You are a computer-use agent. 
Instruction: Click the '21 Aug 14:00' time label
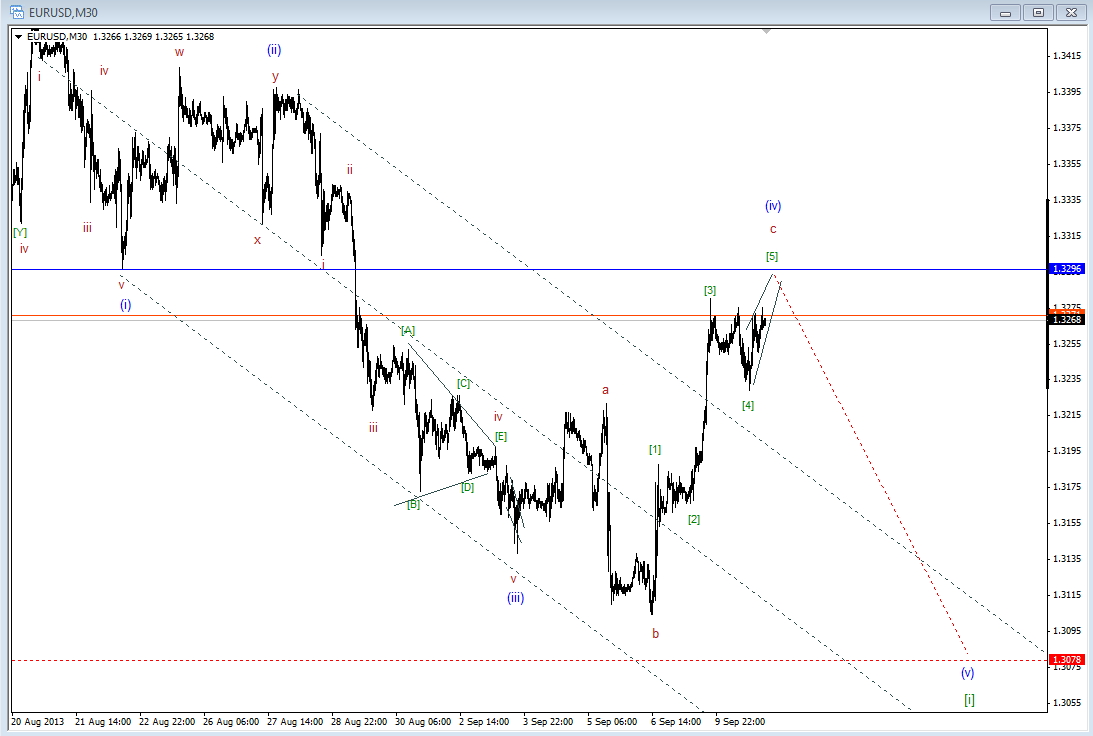click(104, 721)
